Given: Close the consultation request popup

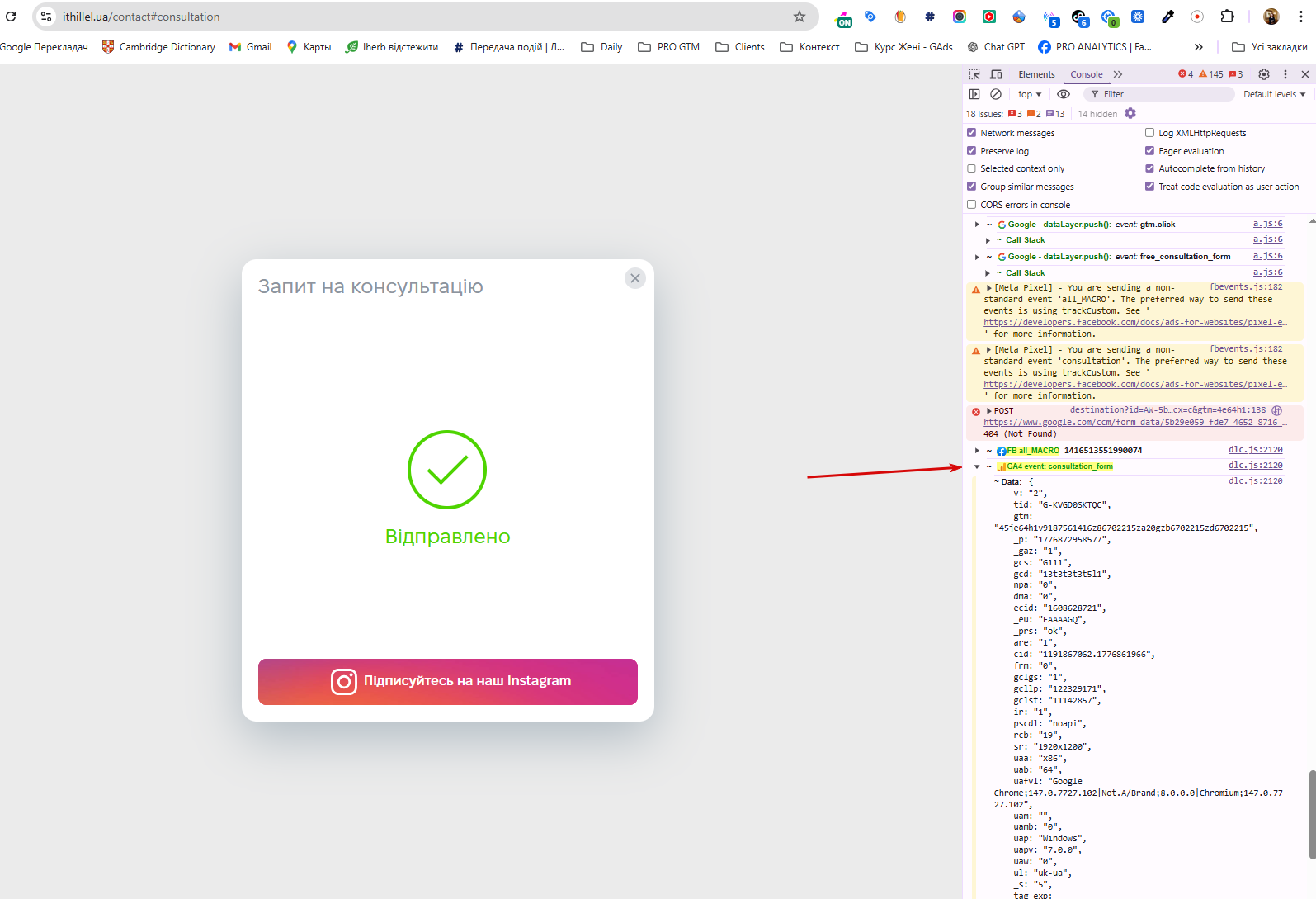Looking at the screenshot, I should coord(635,278).
